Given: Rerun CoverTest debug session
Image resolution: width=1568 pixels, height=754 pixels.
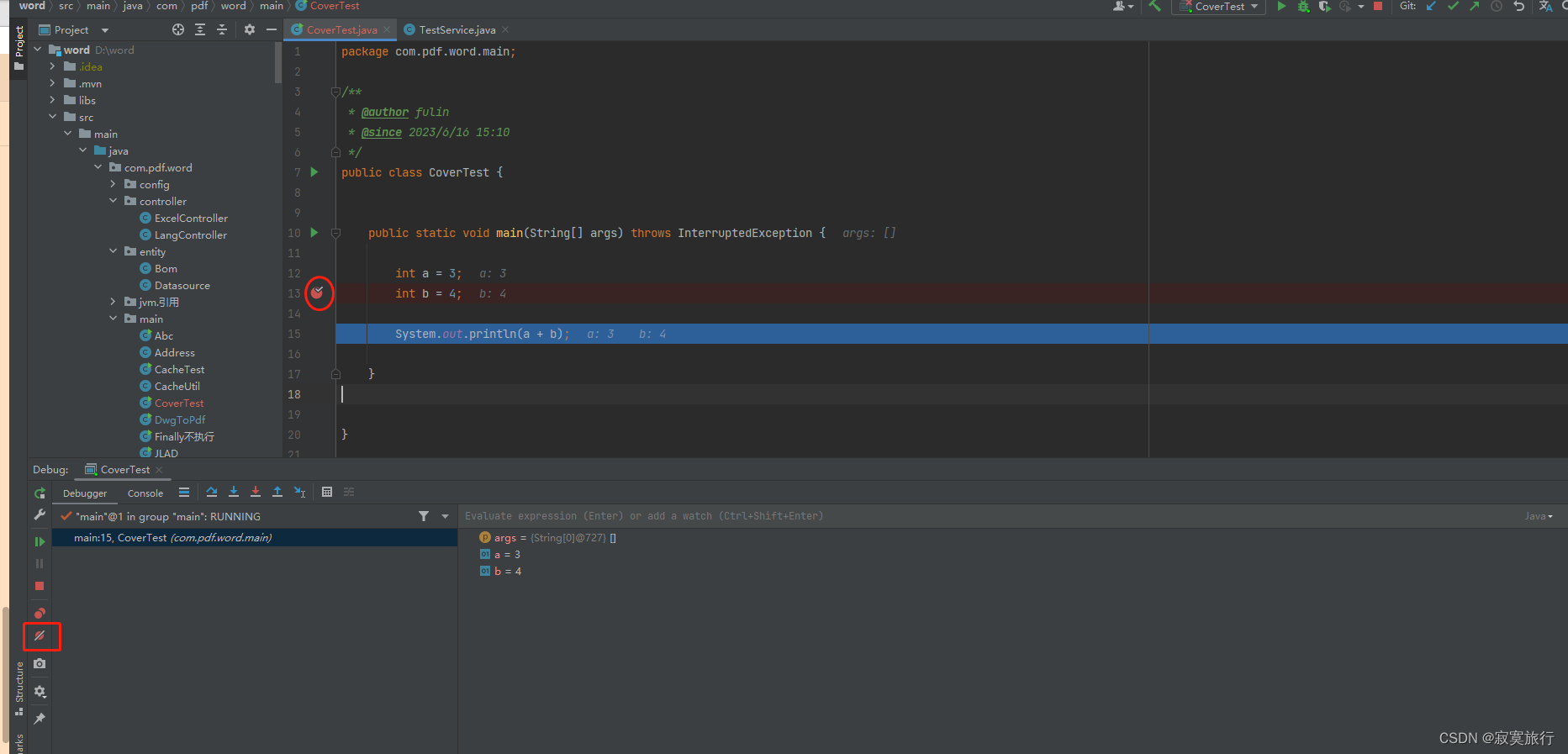Looking at the screenshot, I should point(40,493).
